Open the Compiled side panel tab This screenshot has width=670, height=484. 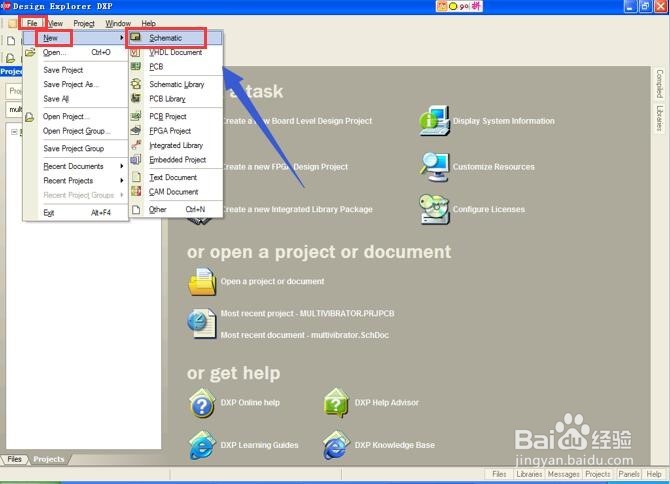659,84
